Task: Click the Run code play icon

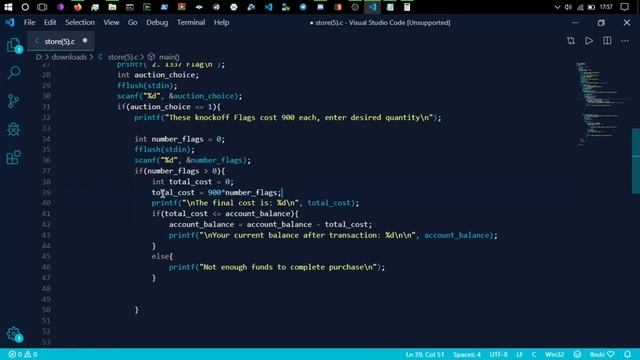Action: point(589,41)
